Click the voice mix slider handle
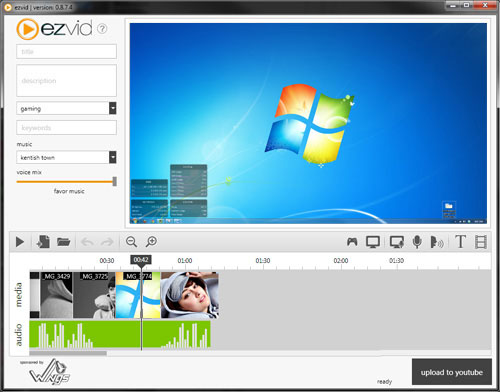The width and height of the screenshot is (500, 392). [x=115, y=181]
